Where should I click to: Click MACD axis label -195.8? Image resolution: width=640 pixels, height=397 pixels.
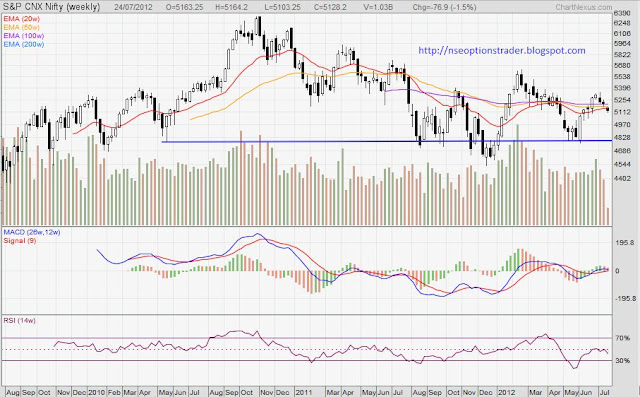coord(625,299)
